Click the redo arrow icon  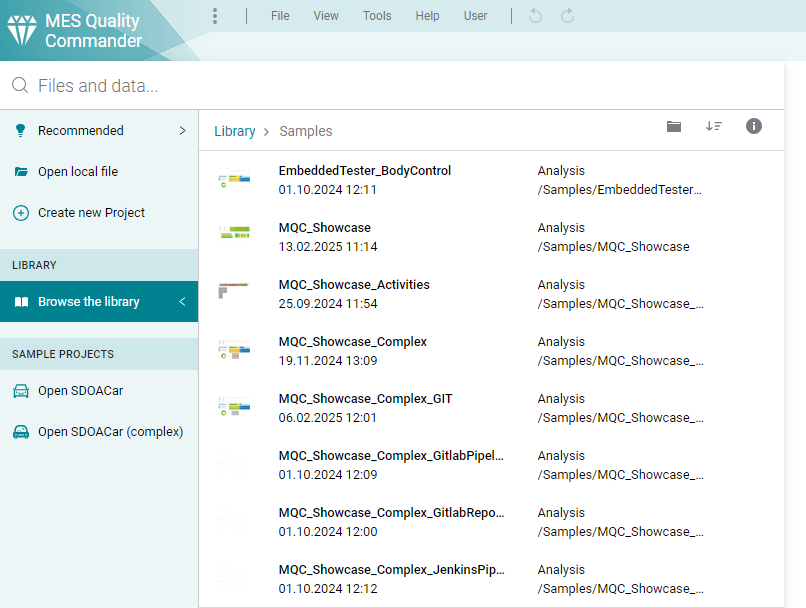point(567,16)
